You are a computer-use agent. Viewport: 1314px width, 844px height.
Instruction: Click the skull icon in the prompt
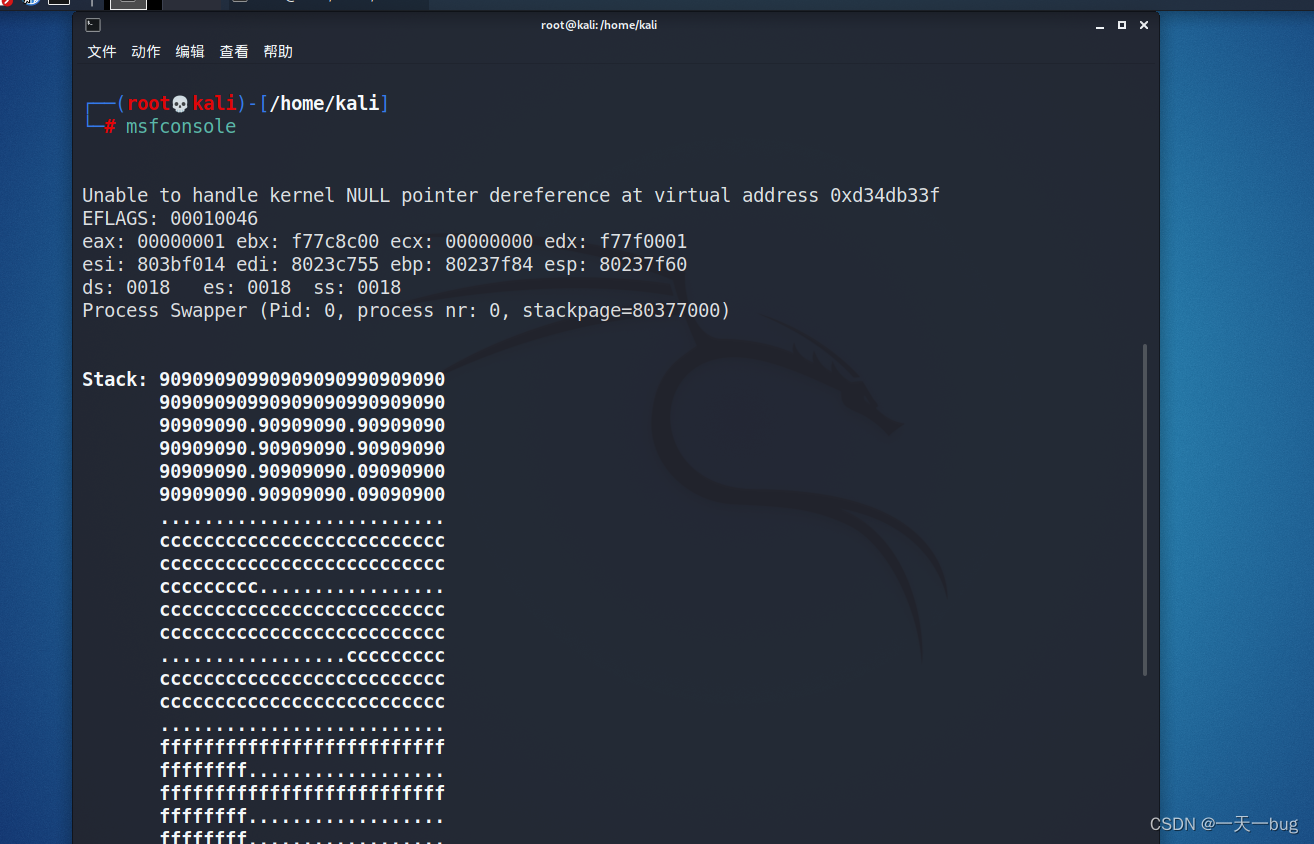click(x=181, y=104)
